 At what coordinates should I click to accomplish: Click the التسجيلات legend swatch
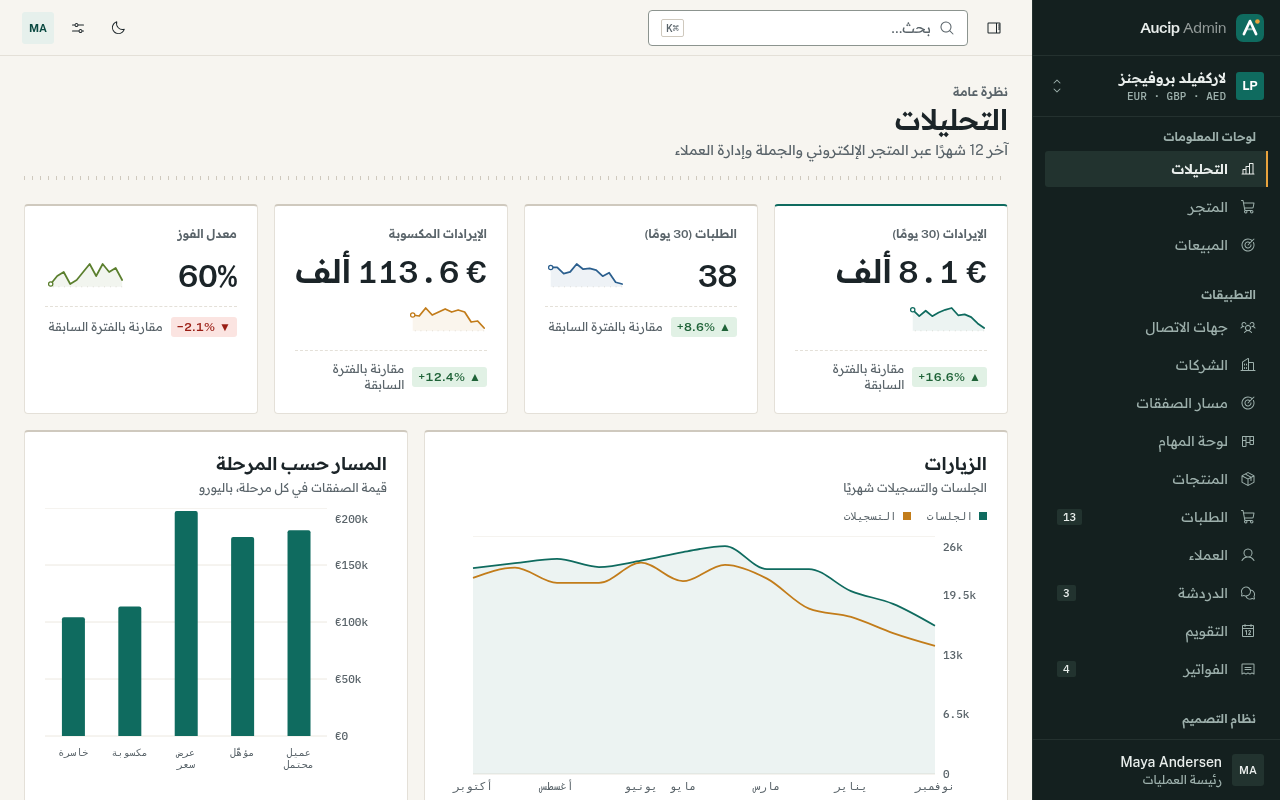coord(907,516)
